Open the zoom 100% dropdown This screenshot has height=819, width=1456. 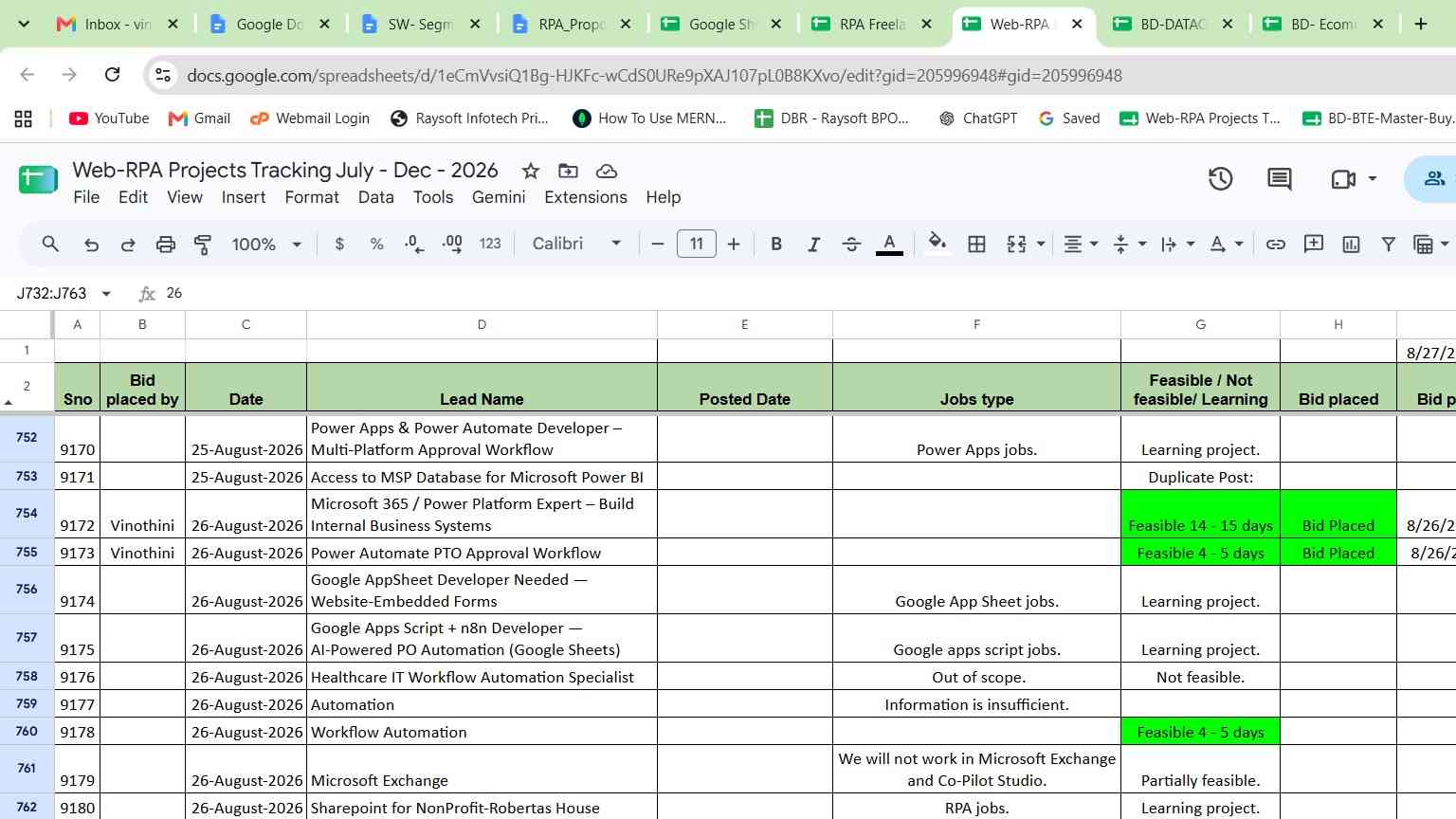266,244
